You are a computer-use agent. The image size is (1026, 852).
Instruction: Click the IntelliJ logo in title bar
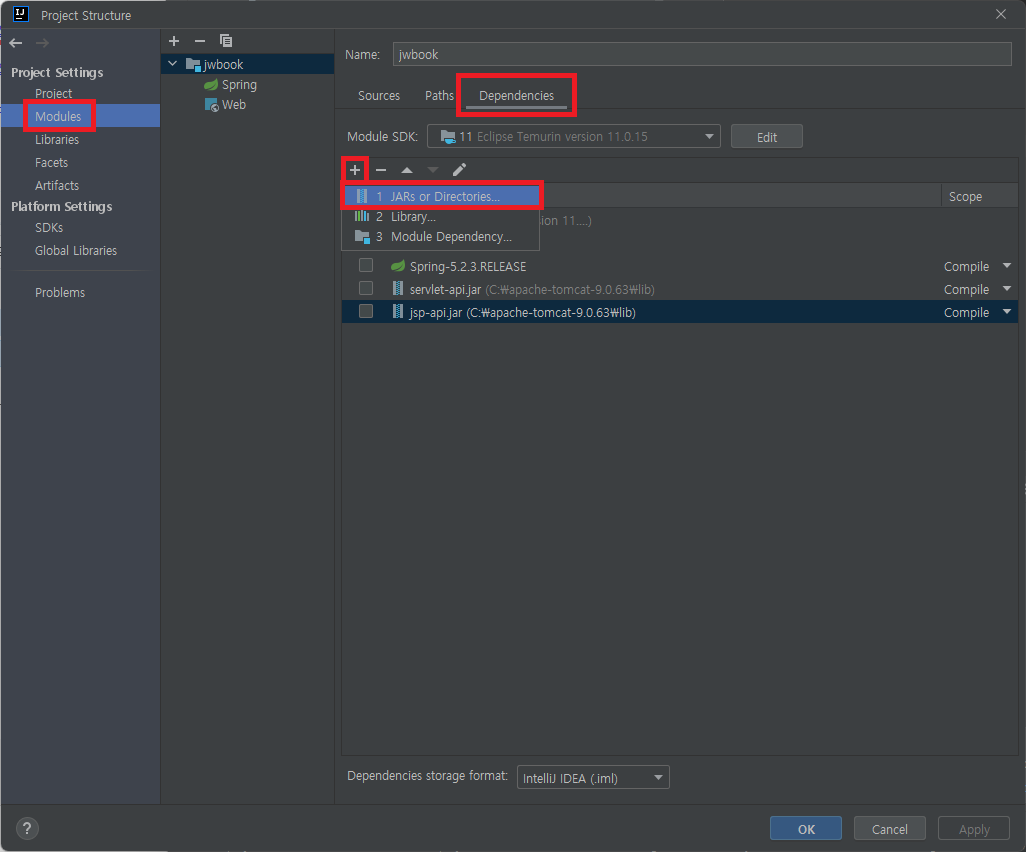point(21,14)
